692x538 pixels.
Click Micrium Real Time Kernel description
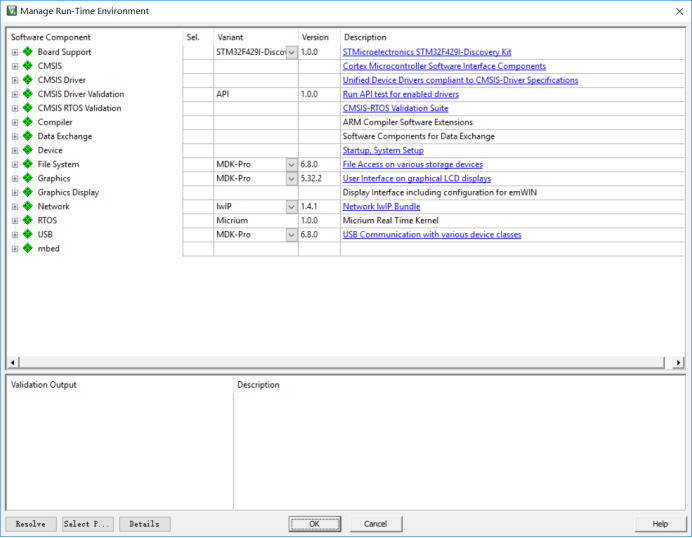pyautogui.click(x=391, y=221)
